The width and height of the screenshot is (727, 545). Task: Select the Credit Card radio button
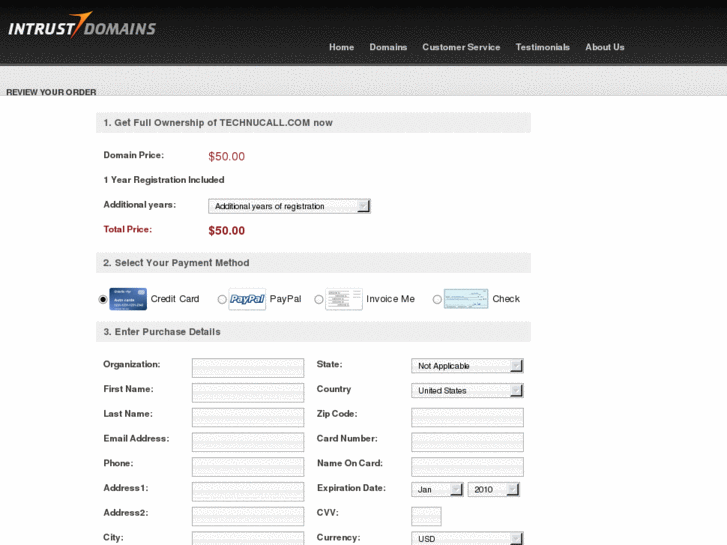pyautogui.click(x=103, y=299)
